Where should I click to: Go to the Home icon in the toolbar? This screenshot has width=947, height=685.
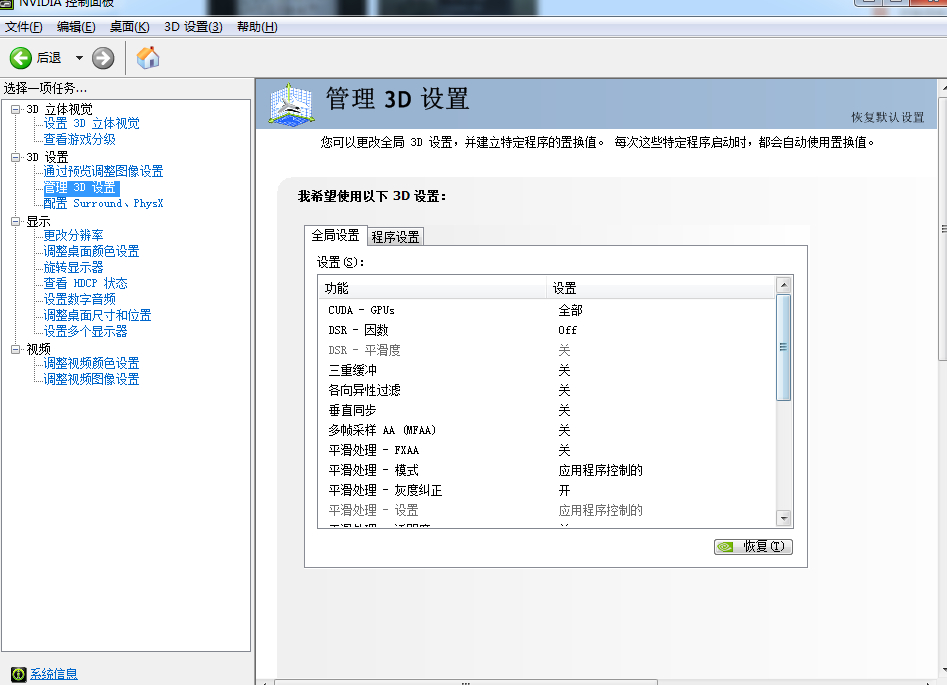click(x=148, y=58)
